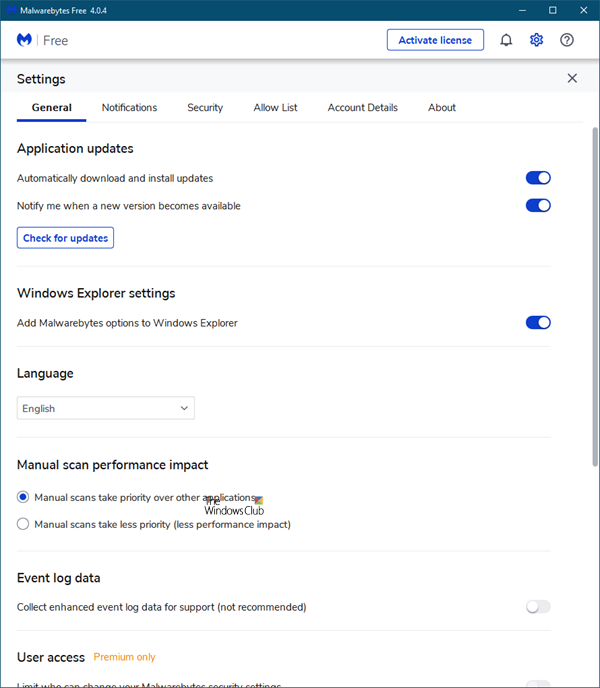Go to the Account Details tab
600x688 pixels.
point(363,108)
